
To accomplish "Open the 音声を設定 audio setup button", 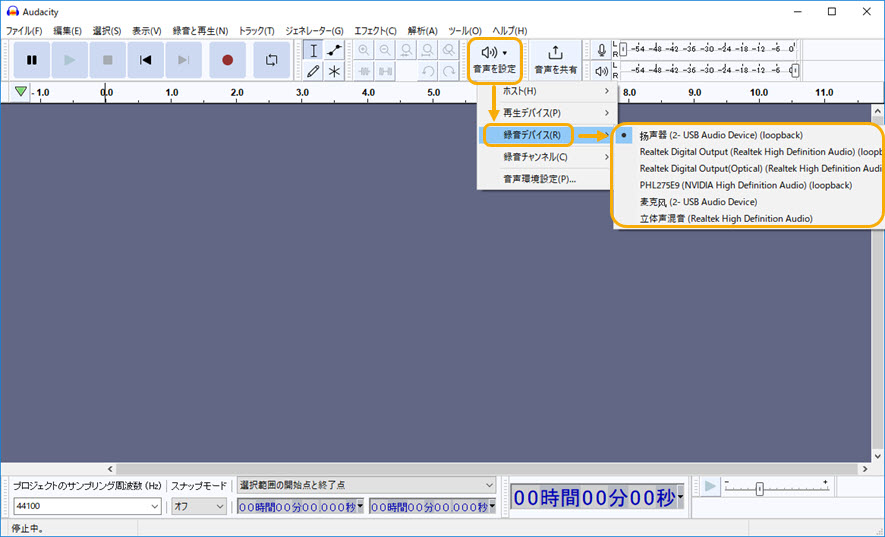I will pos(494,60).
